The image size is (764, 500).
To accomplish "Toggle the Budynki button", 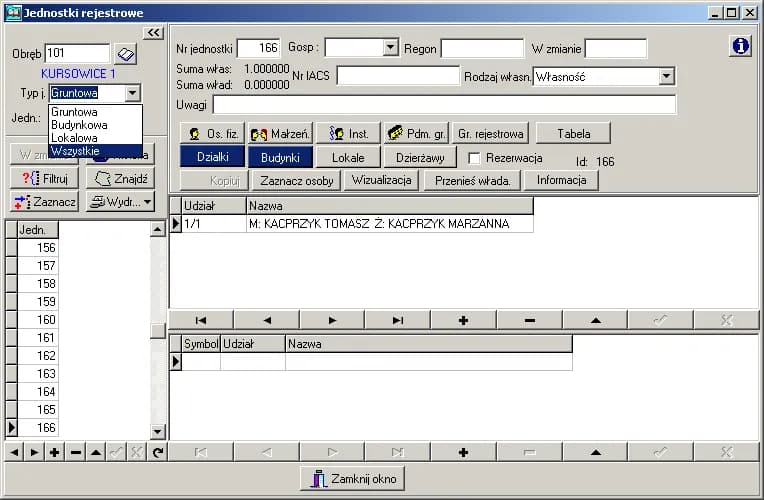I will coord(280,157).
